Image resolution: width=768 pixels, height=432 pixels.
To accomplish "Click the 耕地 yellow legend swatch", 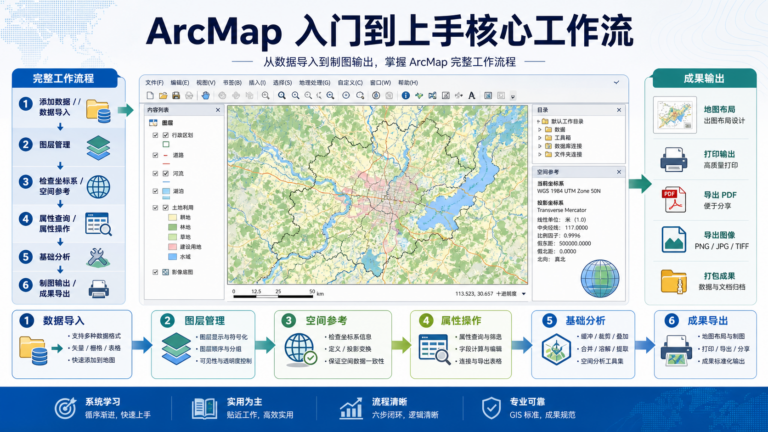I will click(x=172, y=217).
